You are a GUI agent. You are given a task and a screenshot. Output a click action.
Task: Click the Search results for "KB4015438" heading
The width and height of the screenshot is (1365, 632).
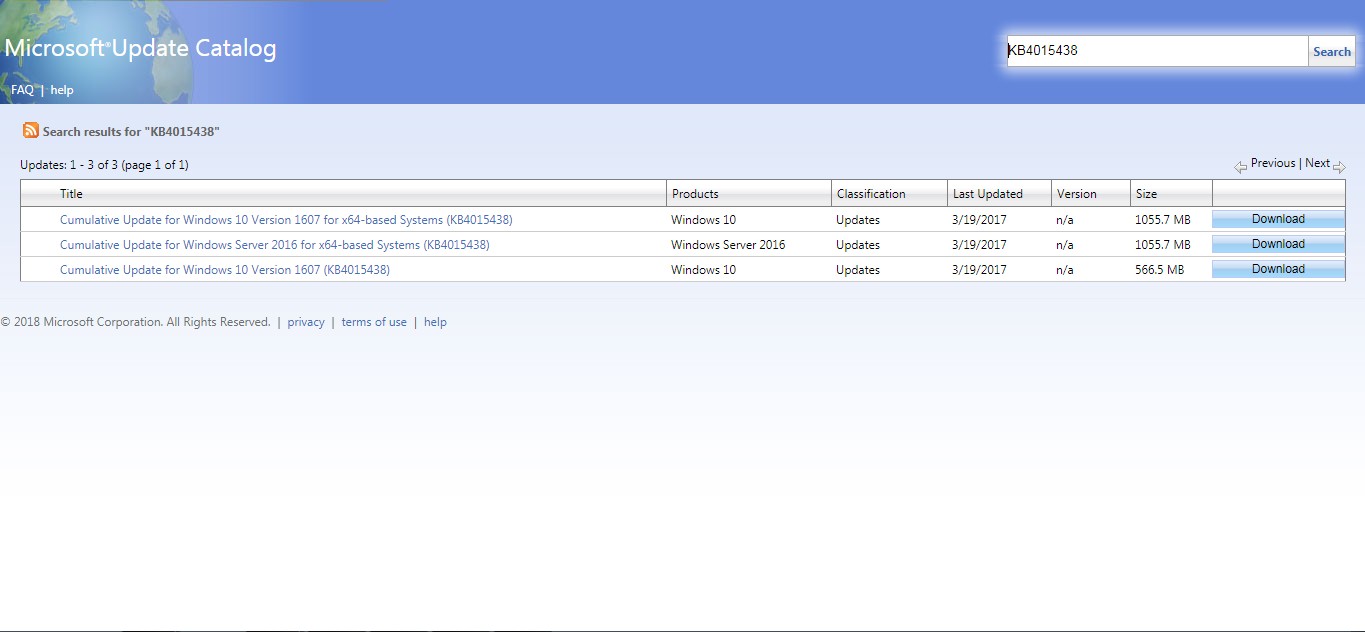pos(131,132)
